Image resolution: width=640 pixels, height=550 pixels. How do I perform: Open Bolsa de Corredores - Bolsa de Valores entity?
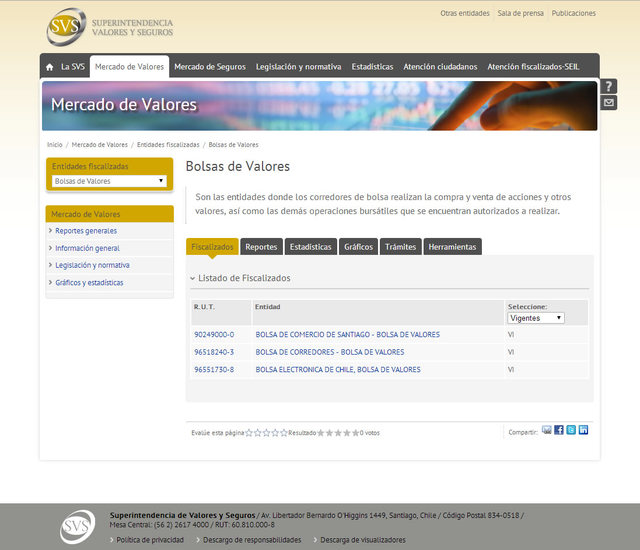click(330, 352)
